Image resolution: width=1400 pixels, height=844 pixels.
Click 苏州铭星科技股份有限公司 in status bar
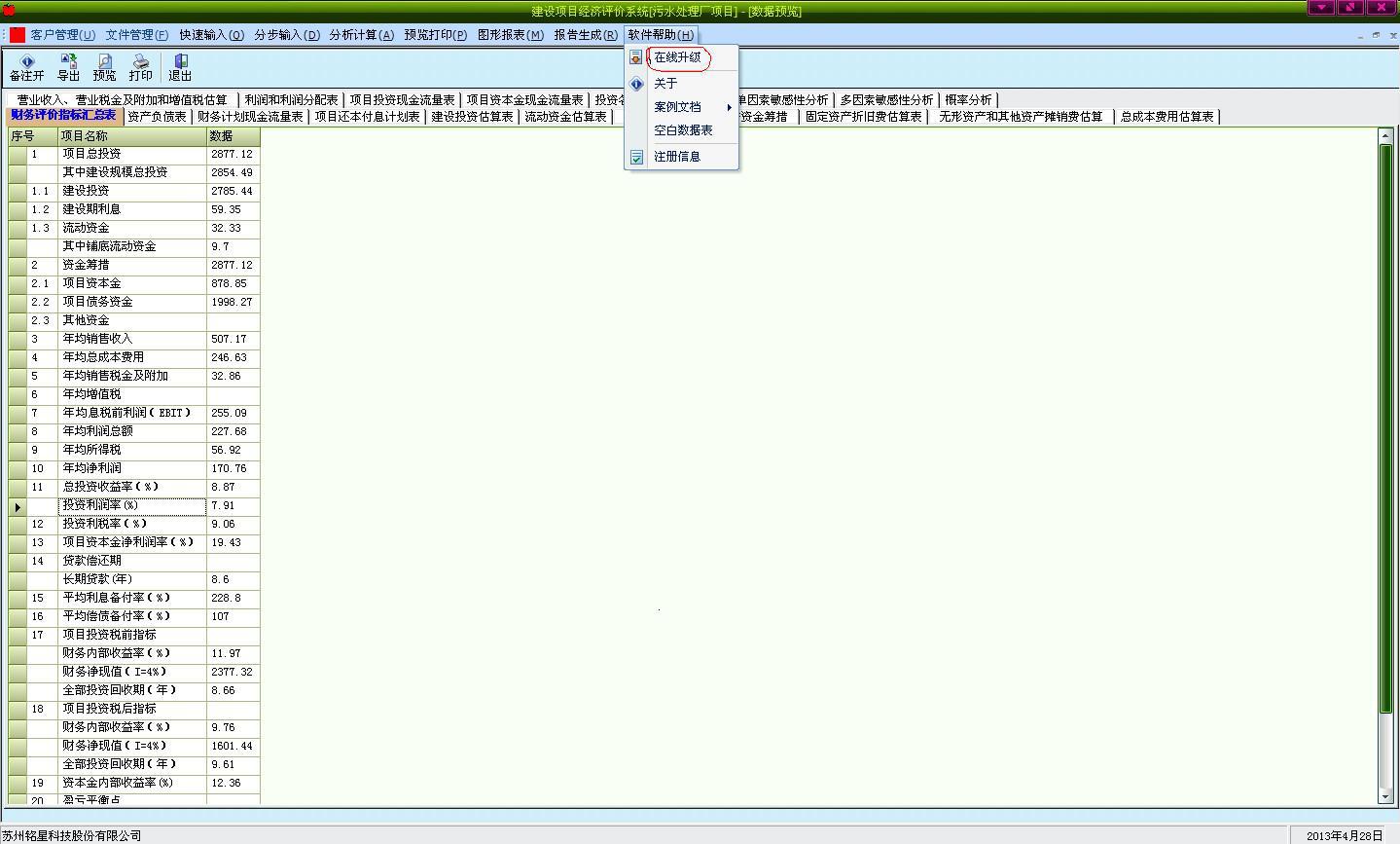(x=72, y=836)
